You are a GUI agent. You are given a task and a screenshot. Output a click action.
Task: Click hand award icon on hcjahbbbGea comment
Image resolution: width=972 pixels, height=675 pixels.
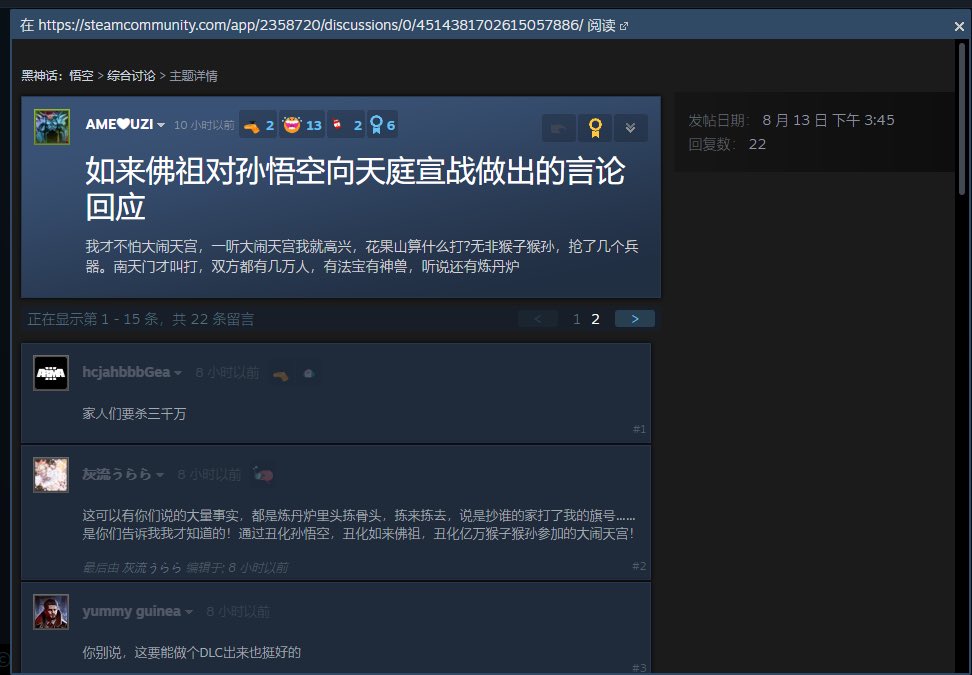280,374
